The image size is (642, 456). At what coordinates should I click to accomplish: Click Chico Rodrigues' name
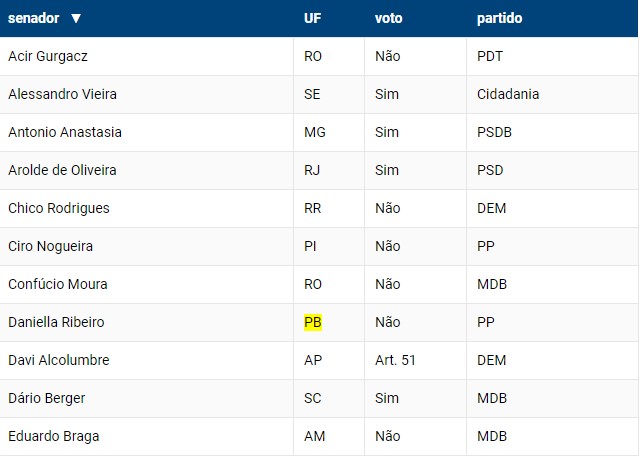point(59,208)
